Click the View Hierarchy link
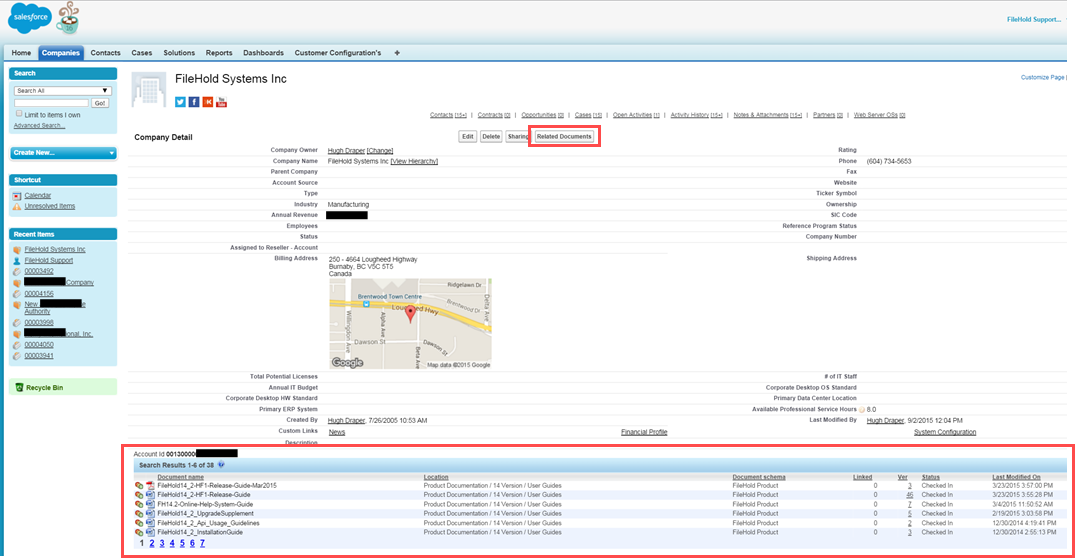This screenshot has width=1075, height=558. [414, 161]
